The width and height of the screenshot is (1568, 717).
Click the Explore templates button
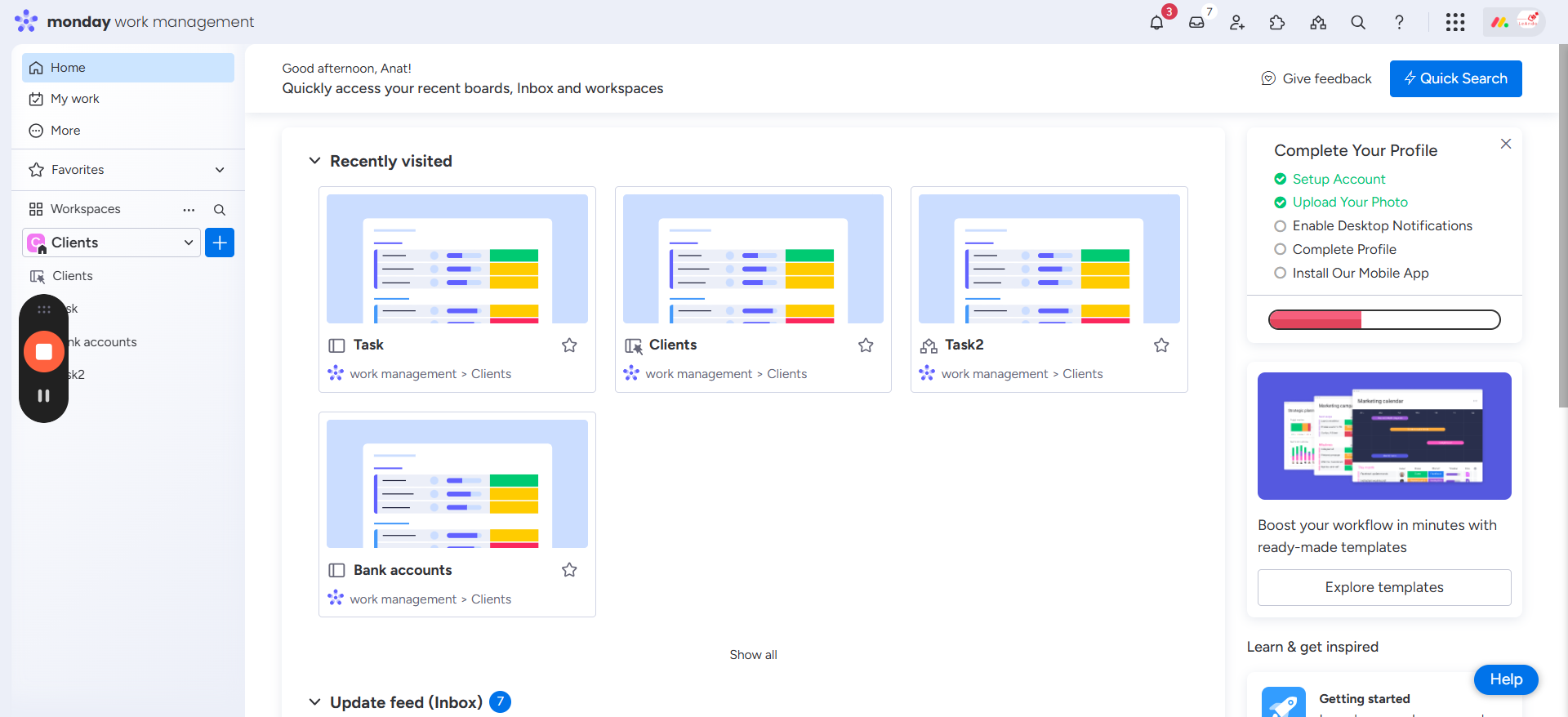[1383, 587]
